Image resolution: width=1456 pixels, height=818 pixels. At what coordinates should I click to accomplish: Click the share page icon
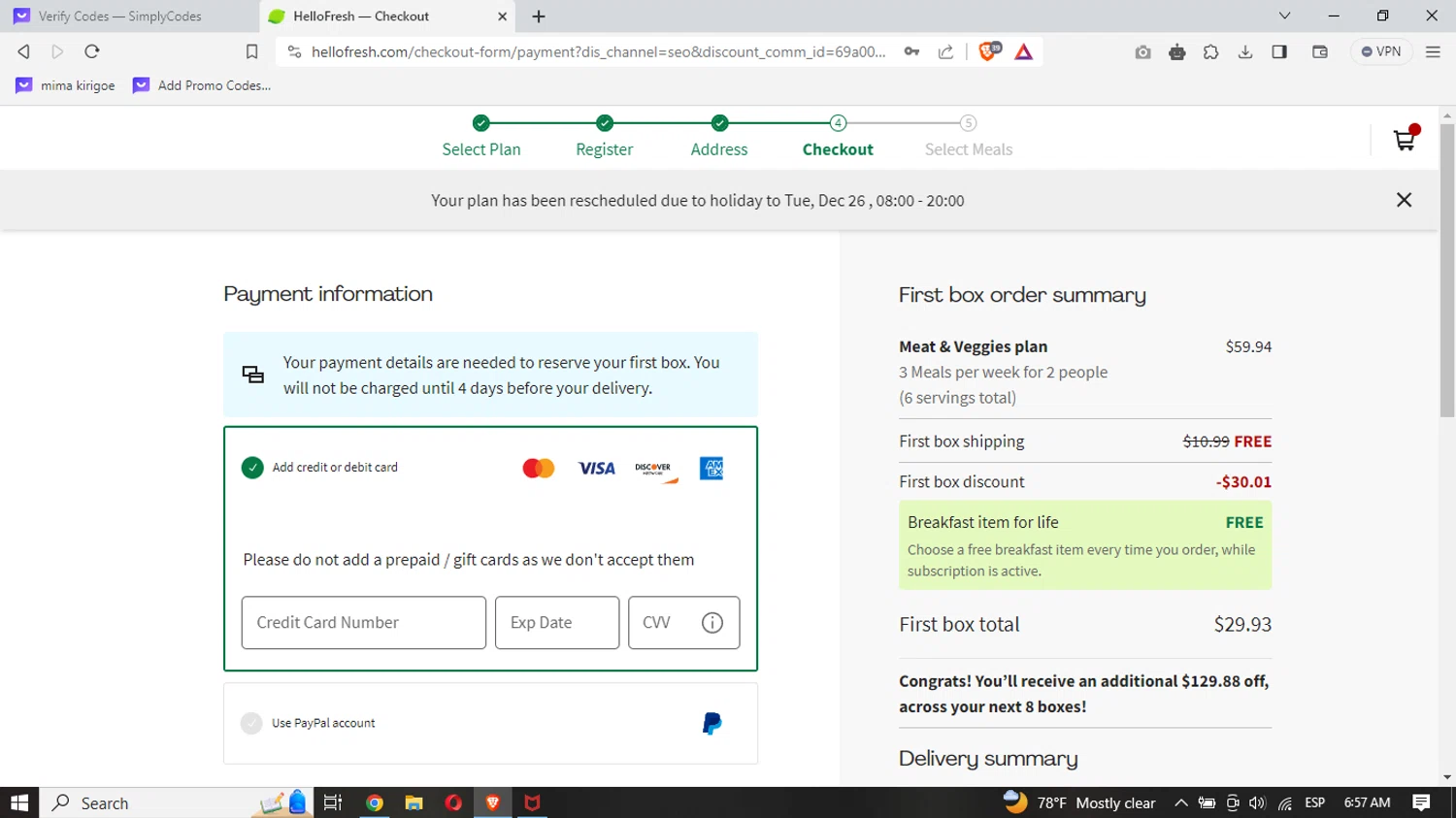pyautogui.click(x=945, y=51)
